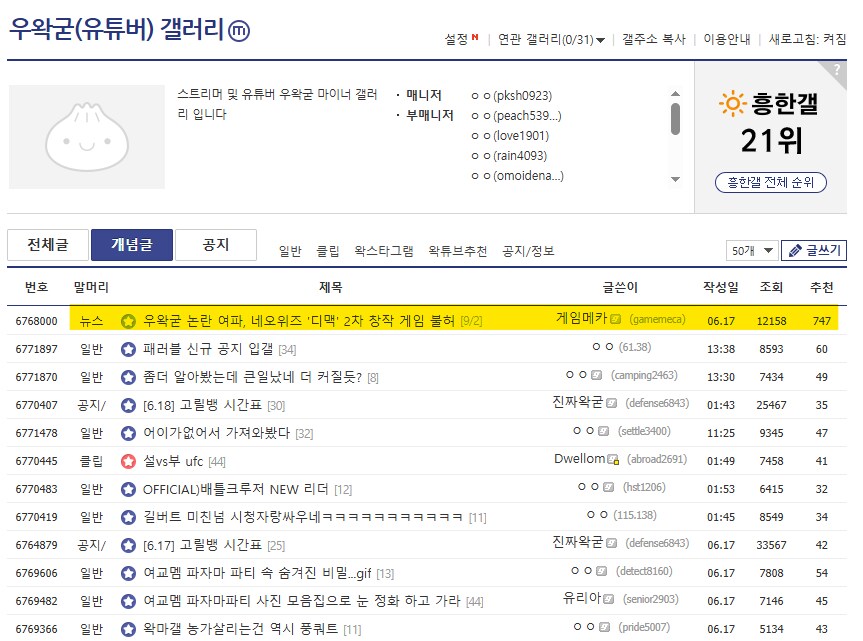Open gamemeca's gallog via its small icon
The width and height of the screenshot is (863, 641).
pyautogui.click(x=615, y=318)
